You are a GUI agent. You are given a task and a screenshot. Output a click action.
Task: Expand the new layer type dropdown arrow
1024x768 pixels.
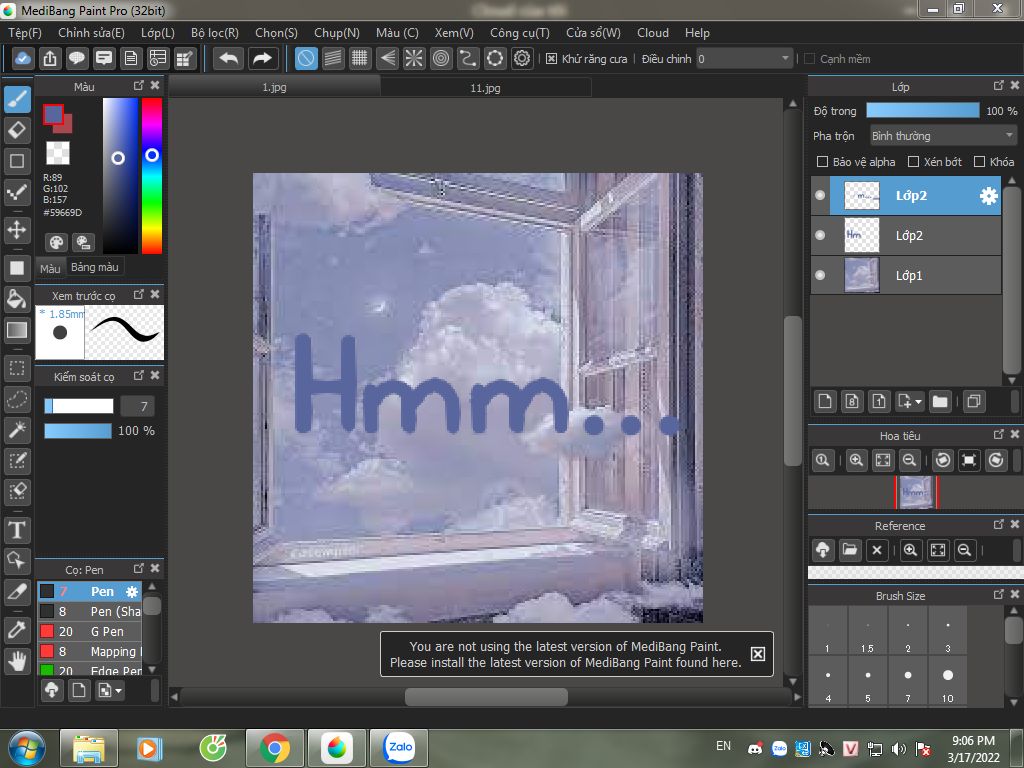pos(918,401)
